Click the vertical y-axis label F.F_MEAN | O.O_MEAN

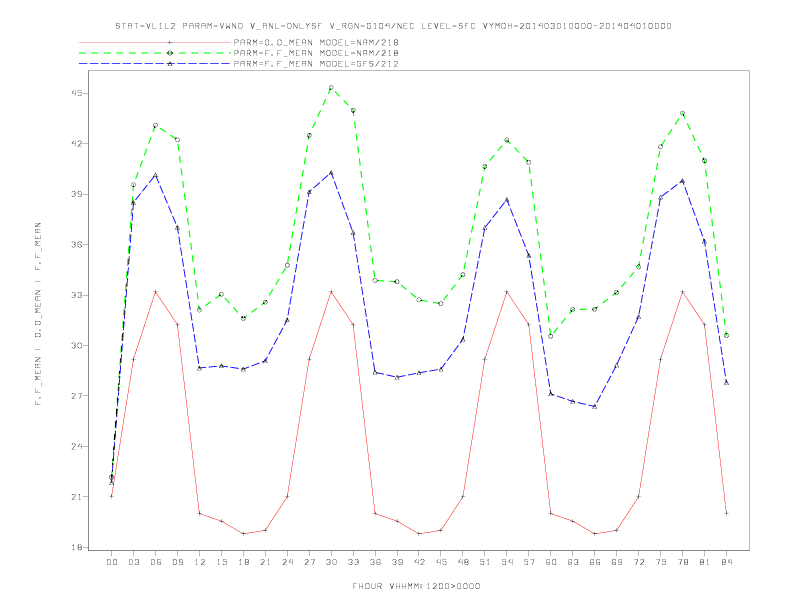[x=38, y=314]
